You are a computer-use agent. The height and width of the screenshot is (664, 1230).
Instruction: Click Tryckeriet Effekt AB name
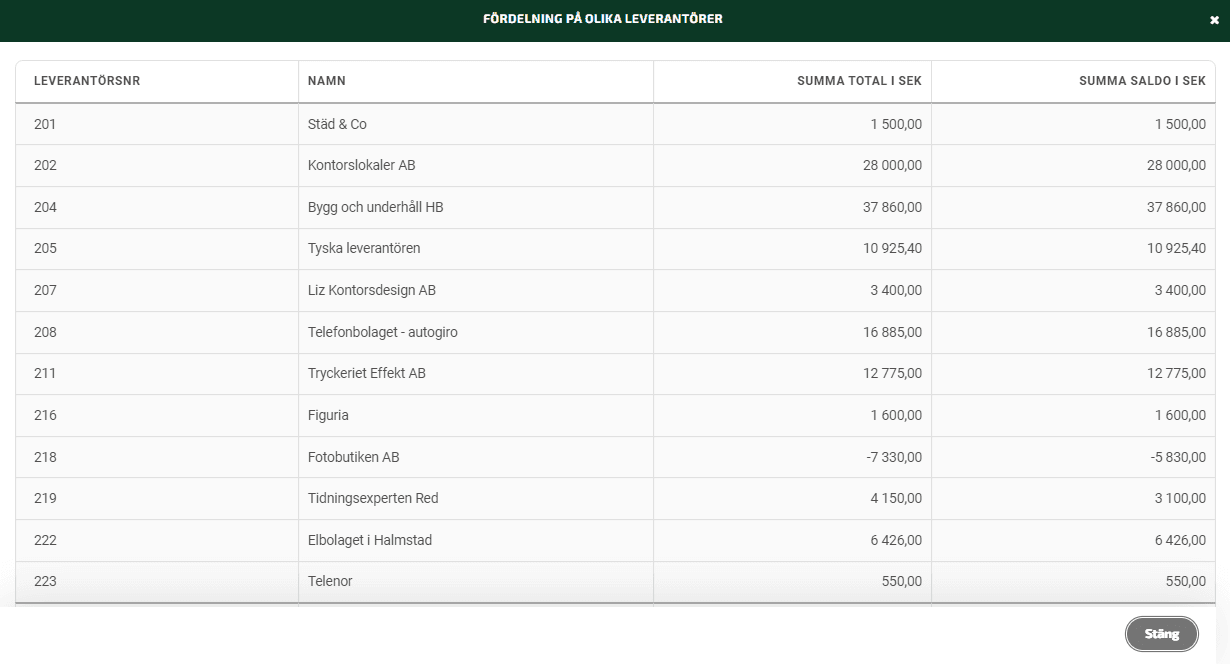pos(367,374)
